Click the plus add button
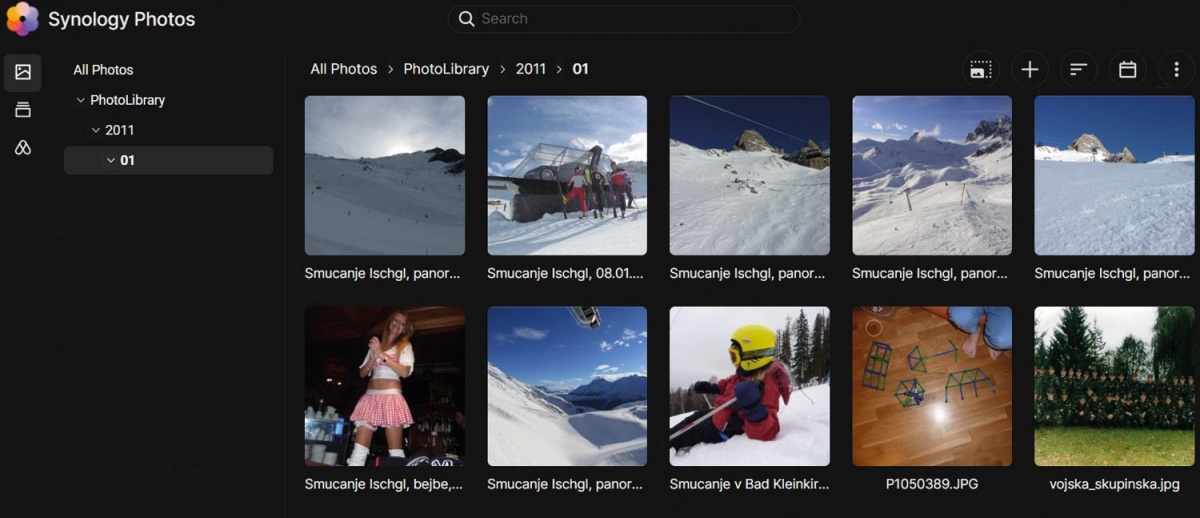This screenshot has width=1200, height=518. point(1029,70)
